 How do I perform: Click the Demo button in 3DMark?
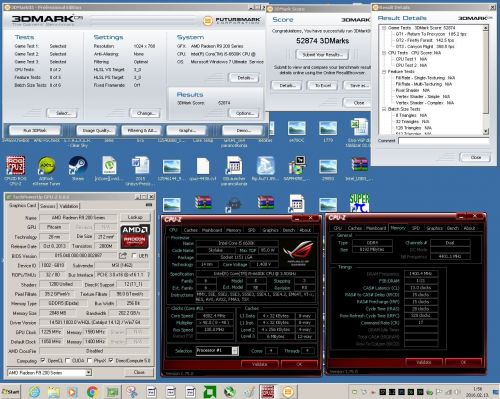(243, 130)
